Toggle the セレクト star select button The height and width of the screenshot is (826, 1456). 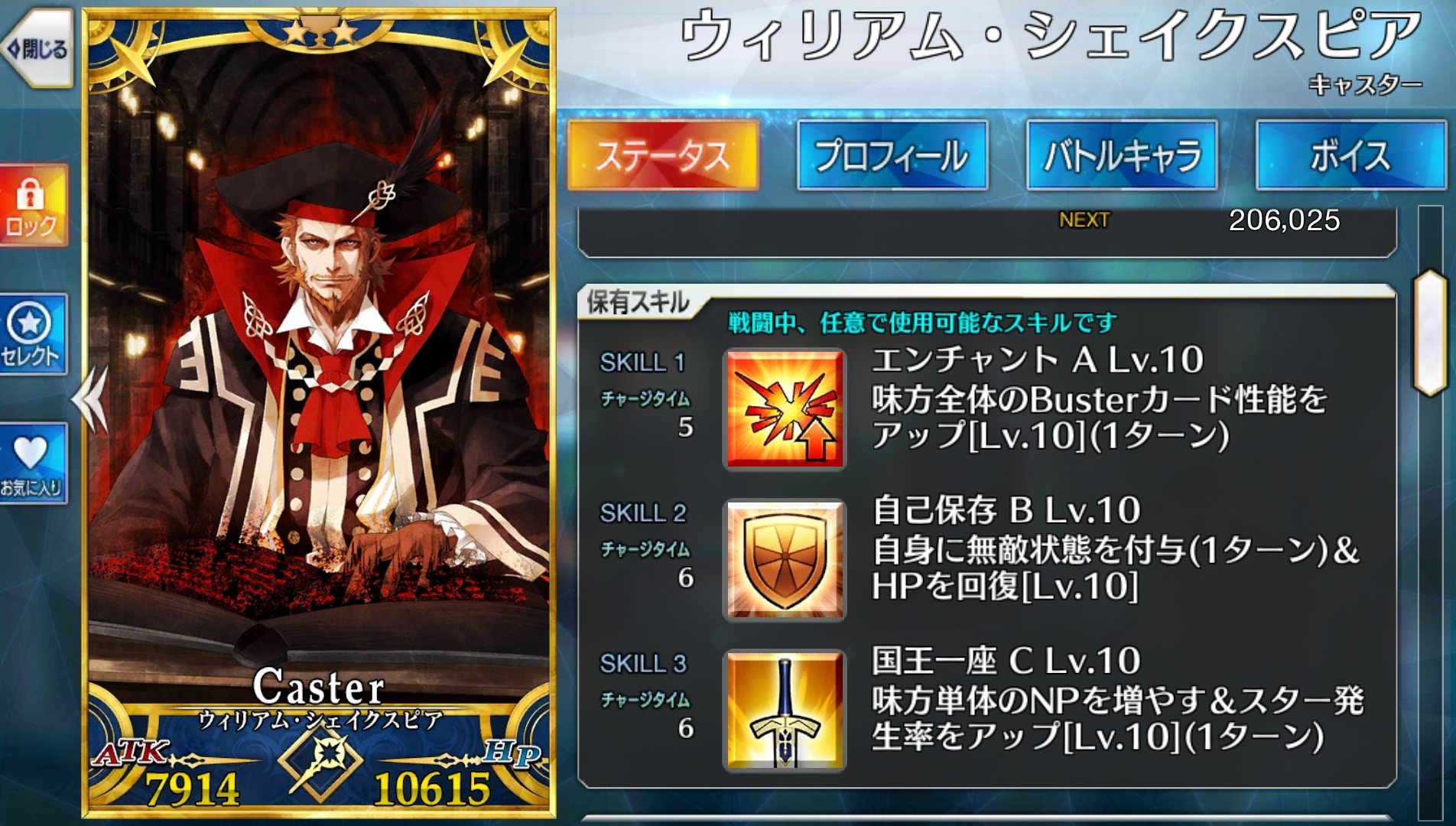(x=33, y=334)
